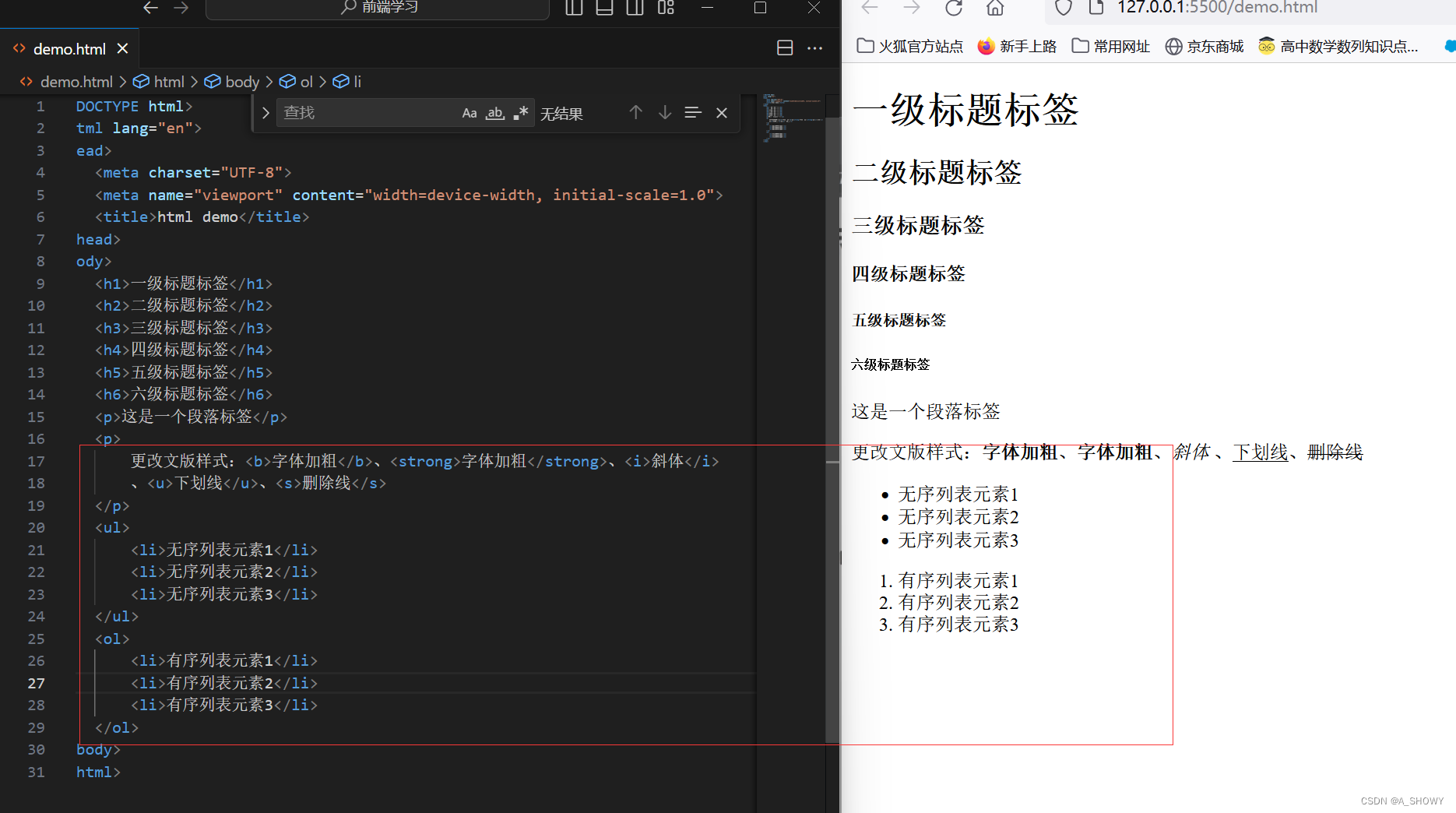Image resolution: width=1456 pixels, height=813 pixels.
Task: Click the previous match arrow in Find widget
Action: tap(635, 112)
